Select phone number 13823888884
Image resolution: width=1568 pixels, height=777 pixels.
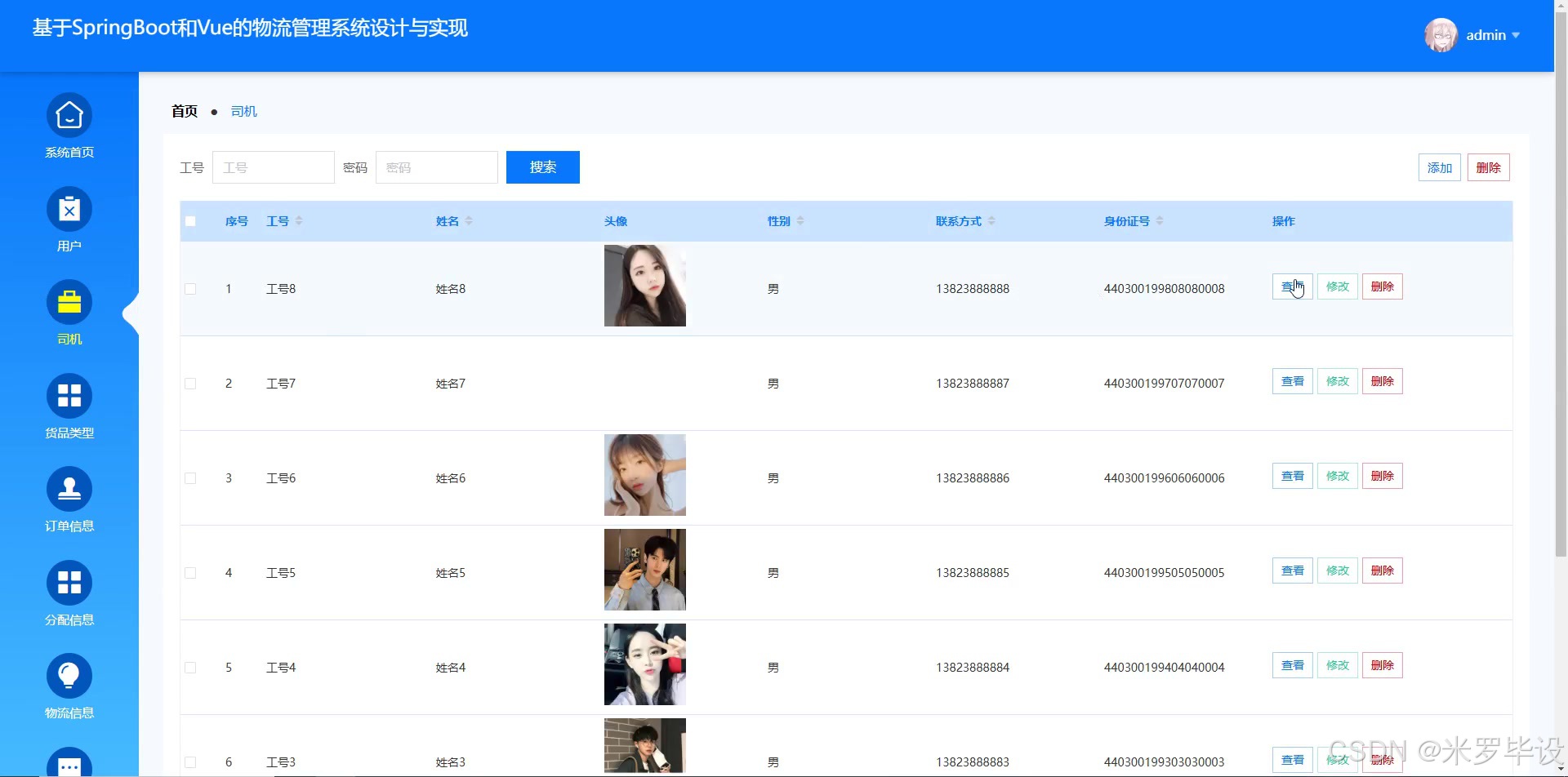pos(973,668)
